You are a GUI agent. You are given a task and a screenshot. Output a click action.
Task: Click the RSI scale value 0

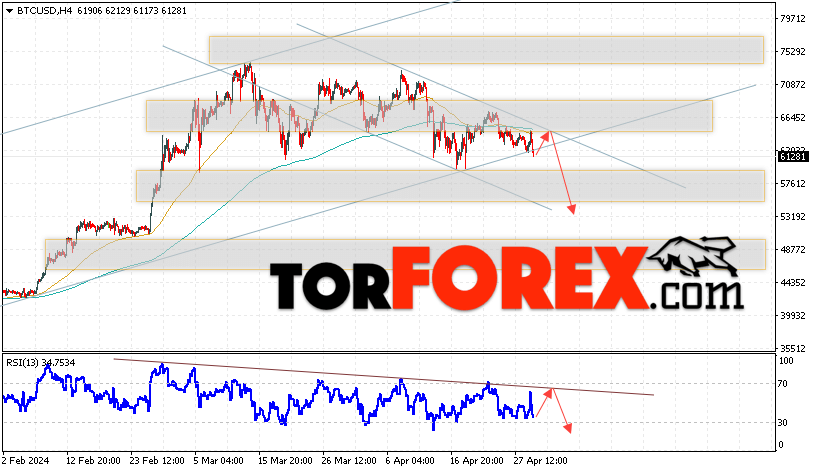780,445
